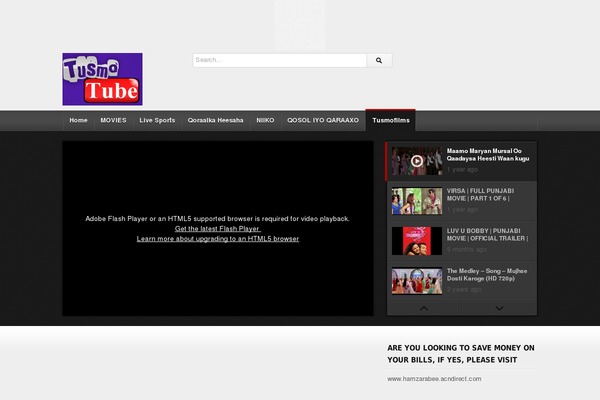
Task: Show previous videos with the up chevron
Action: 424,309
